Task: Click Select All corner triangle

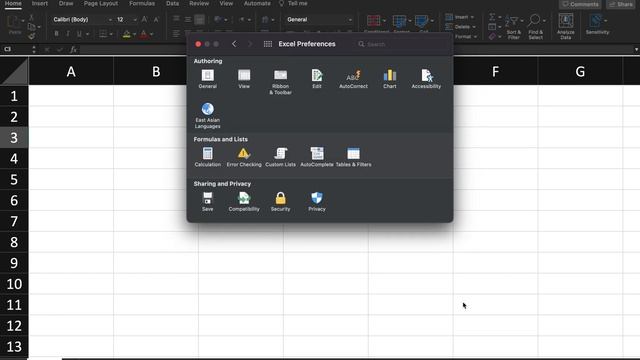Action: tap(14, 71)
